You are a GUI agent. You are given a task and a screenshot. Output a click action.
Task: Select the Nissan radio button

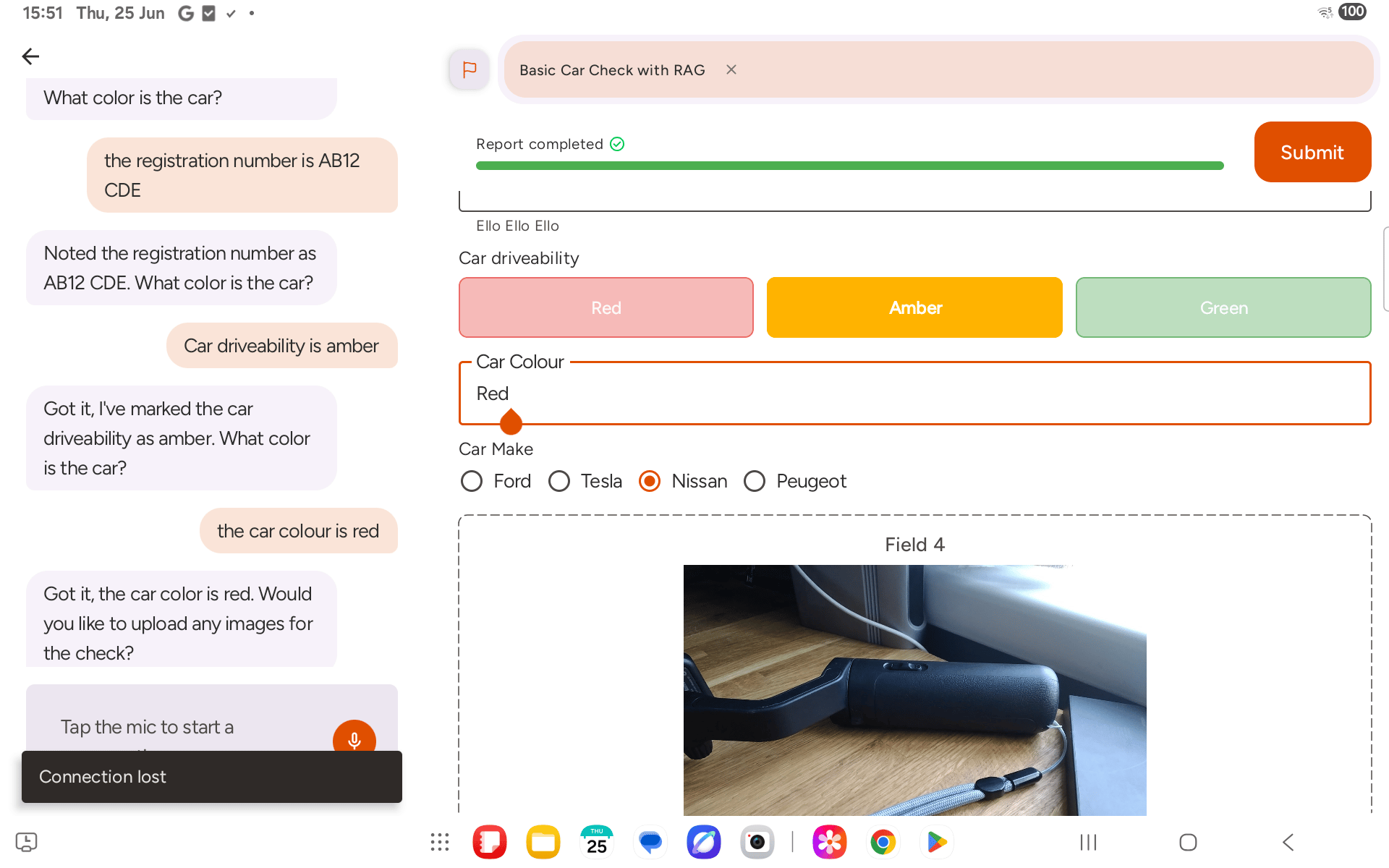click(x=650, y=481)
